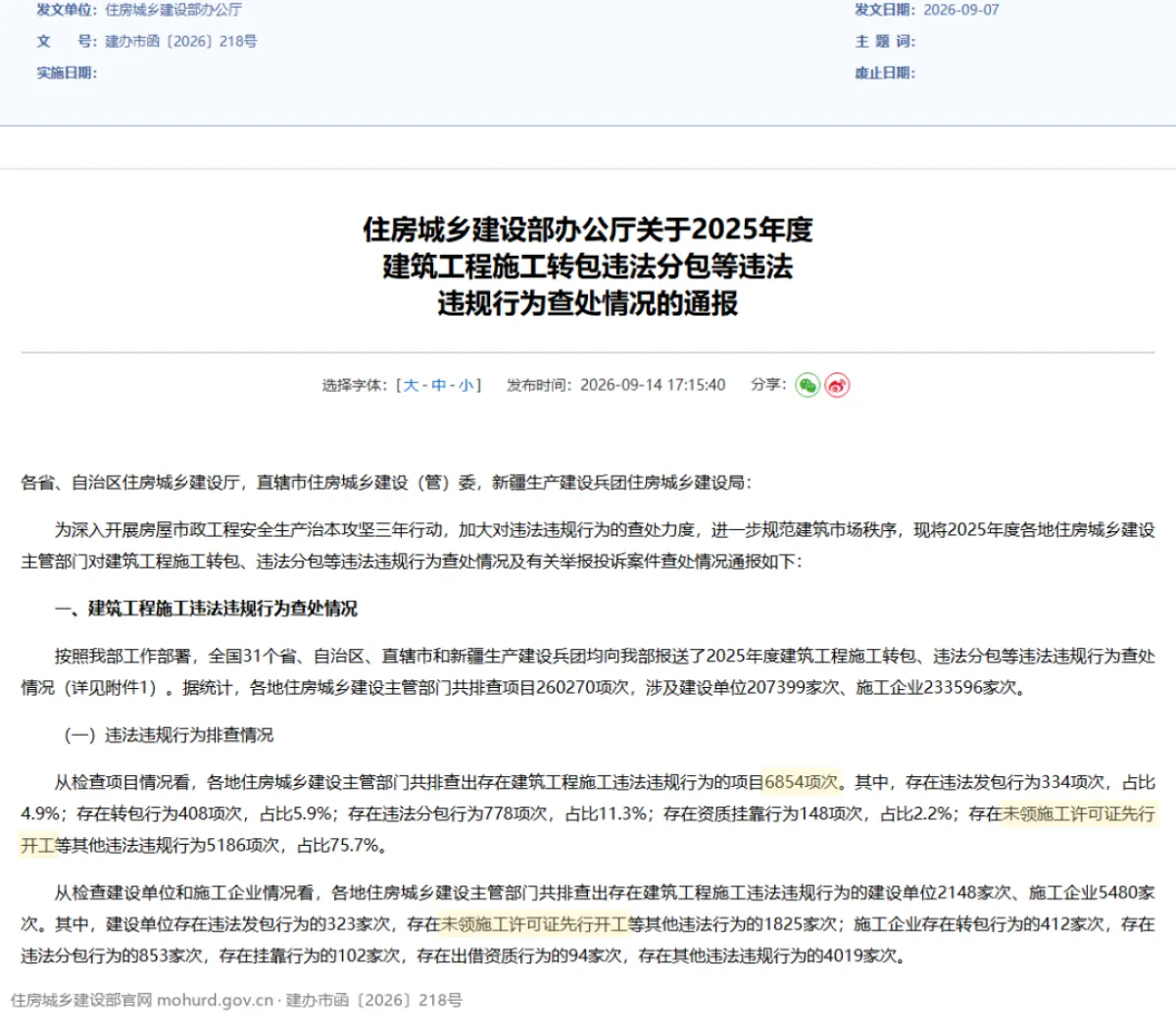Click highlighted 未领施工许可证先行开工 in last paragraph
The image size is (1176, 1032).
[x=534, y=923]
